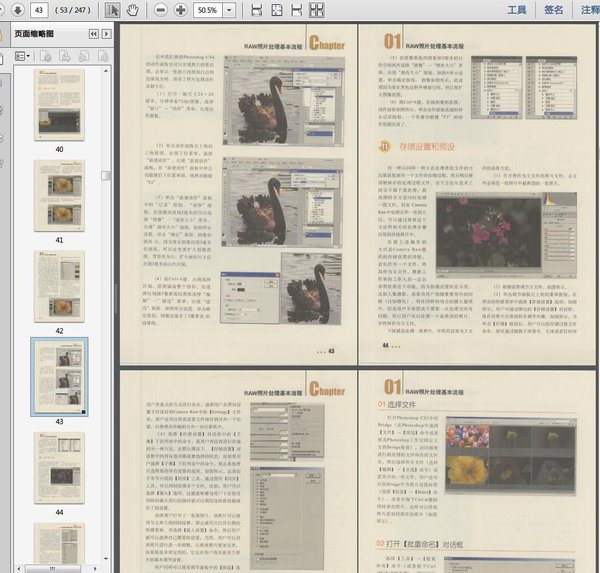The height and width of the screenshot is (573, 600).
Task: Go to next page arrow button
Action: tap(18, 9)
